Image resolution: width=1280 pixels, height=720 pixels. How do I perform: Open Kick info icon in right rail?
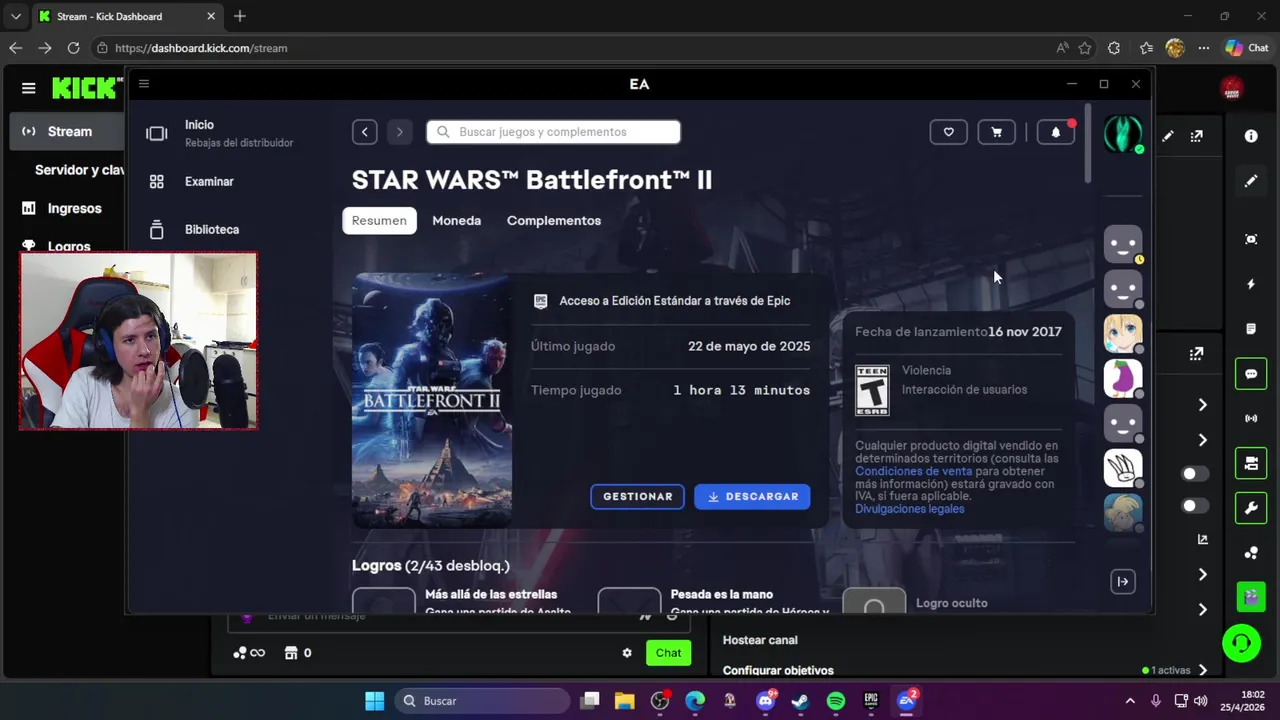click(1251, 136)
